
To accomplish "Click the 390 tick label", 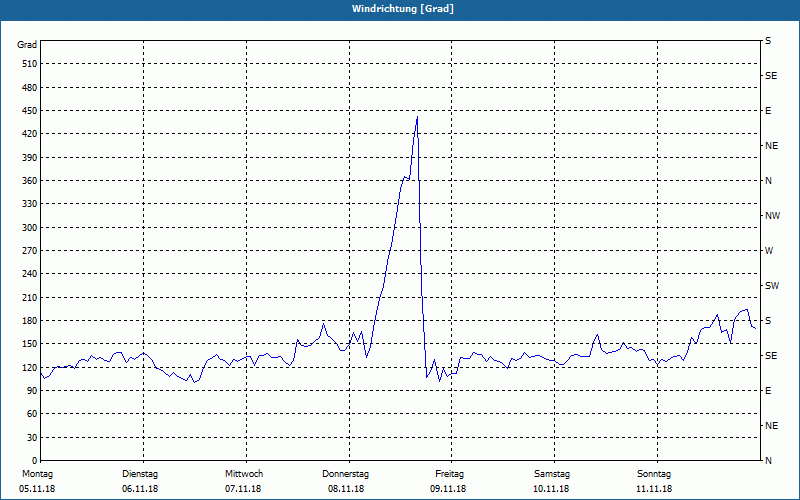I will point(30,158).
